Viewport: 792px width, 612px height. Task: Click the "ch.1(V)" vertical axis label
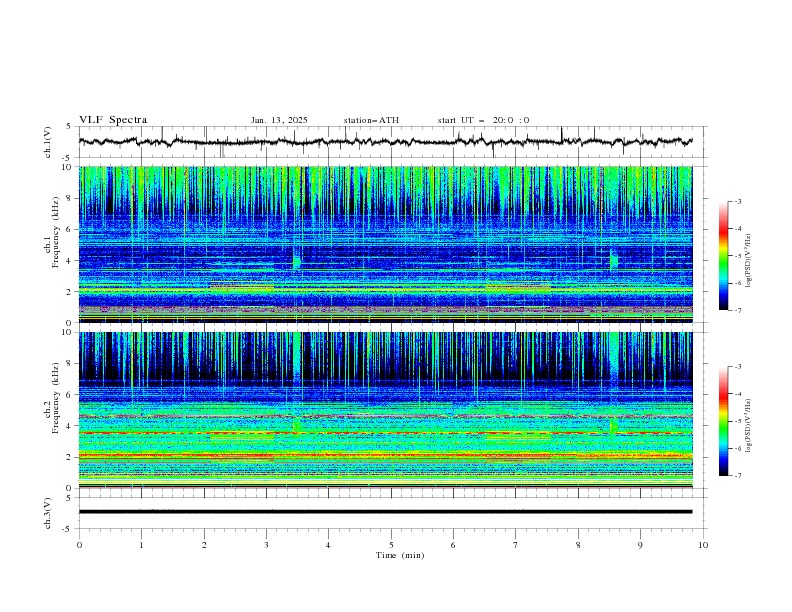point(48,142)
